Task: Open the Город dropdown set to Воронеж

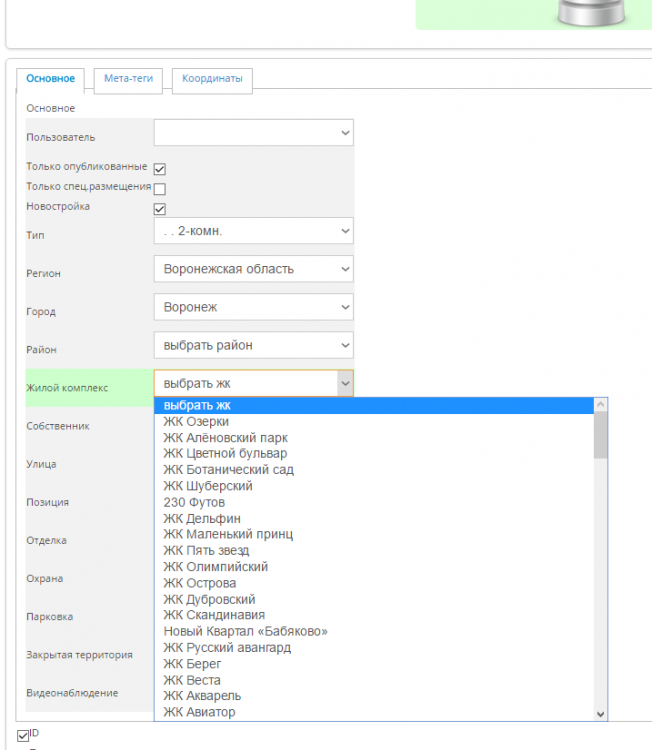Action: pos(253,307)
